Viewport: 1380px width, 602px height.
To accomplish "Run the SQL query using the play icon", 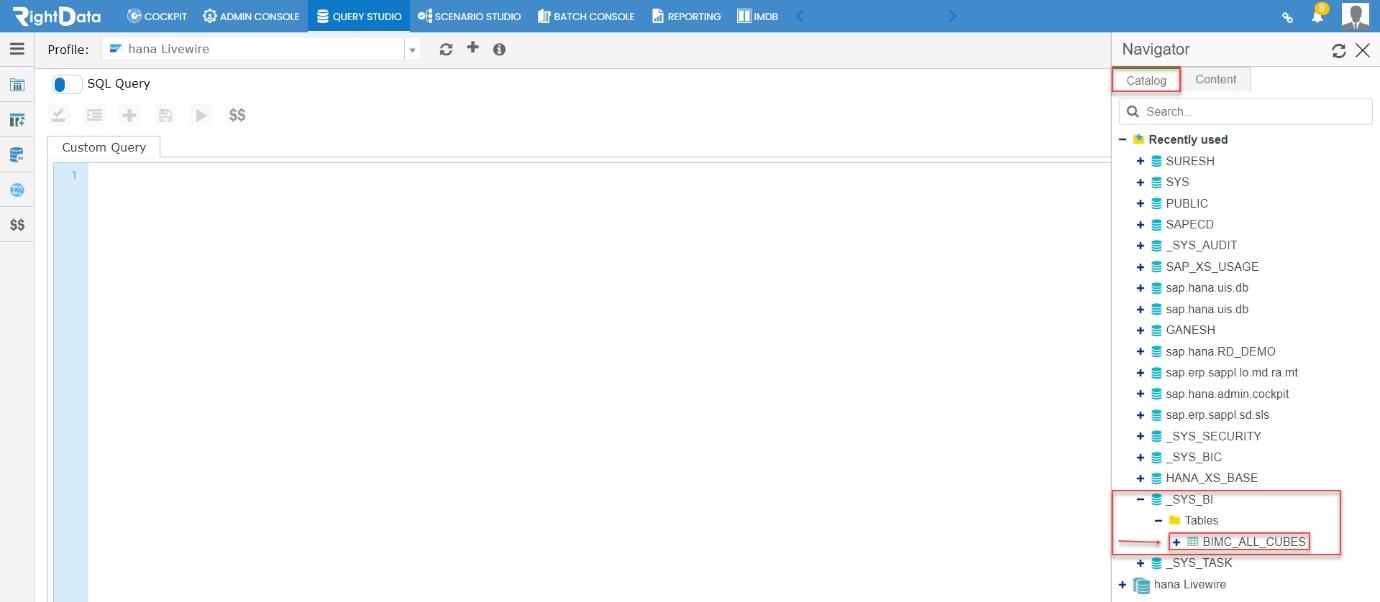I will 200,115.
